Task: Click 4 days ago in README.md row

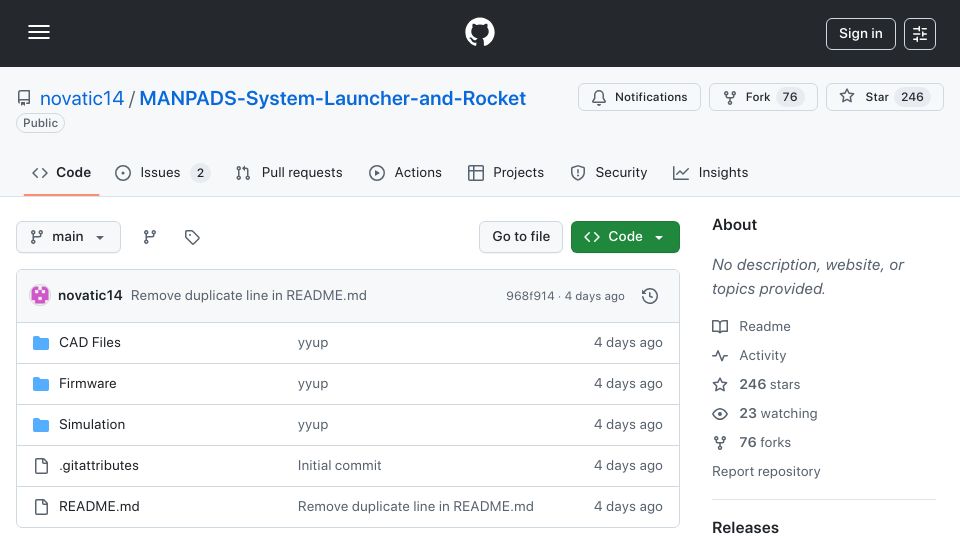Action: point(628,506)
